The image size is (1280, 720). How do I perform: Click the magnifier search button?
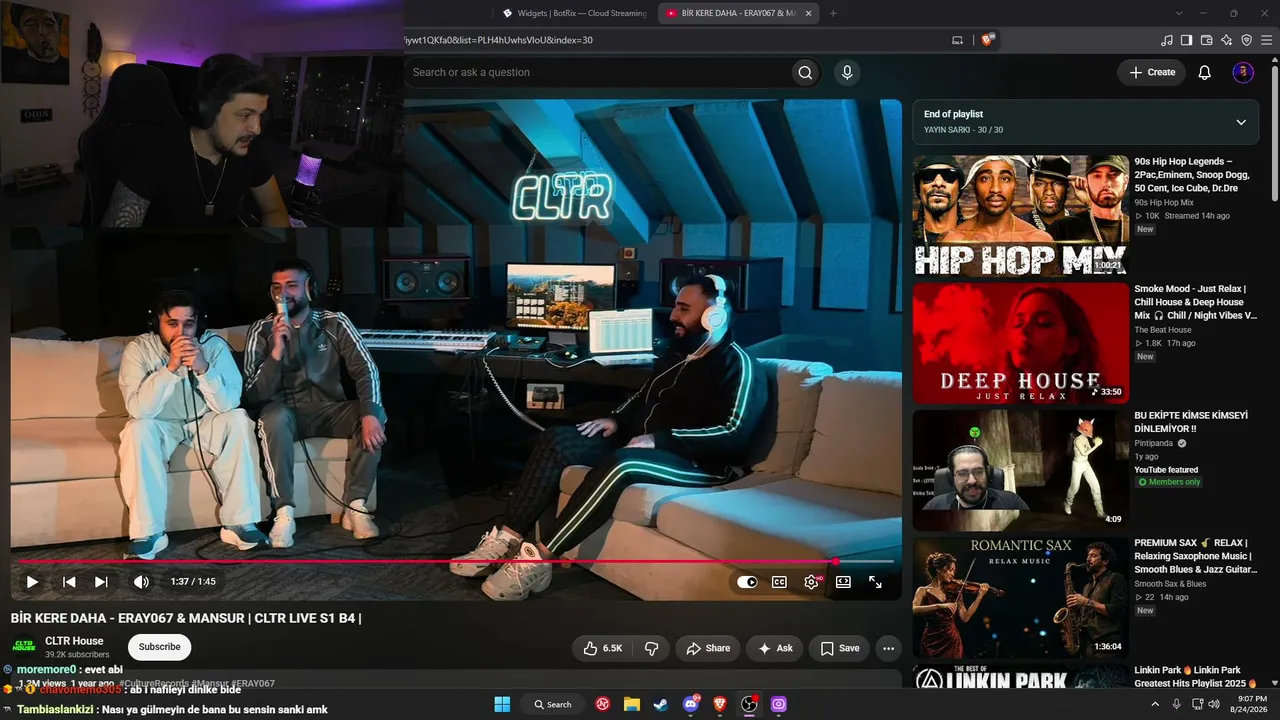[805, 72]
